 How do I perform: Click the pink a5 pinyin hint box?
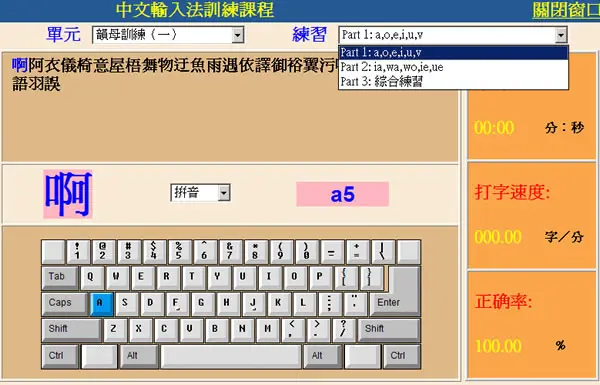pyautogui.click(x=342, y=194)
